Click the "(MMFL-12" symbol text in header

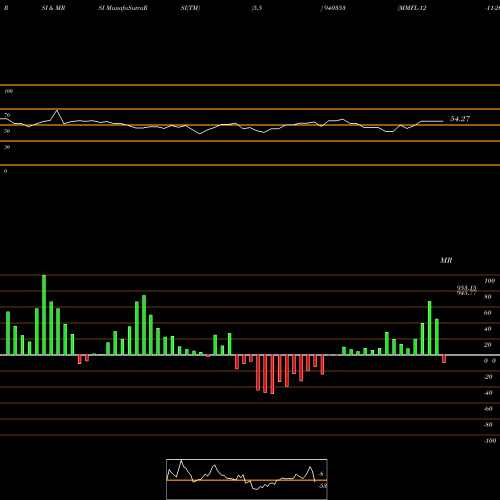click(412, 8)
